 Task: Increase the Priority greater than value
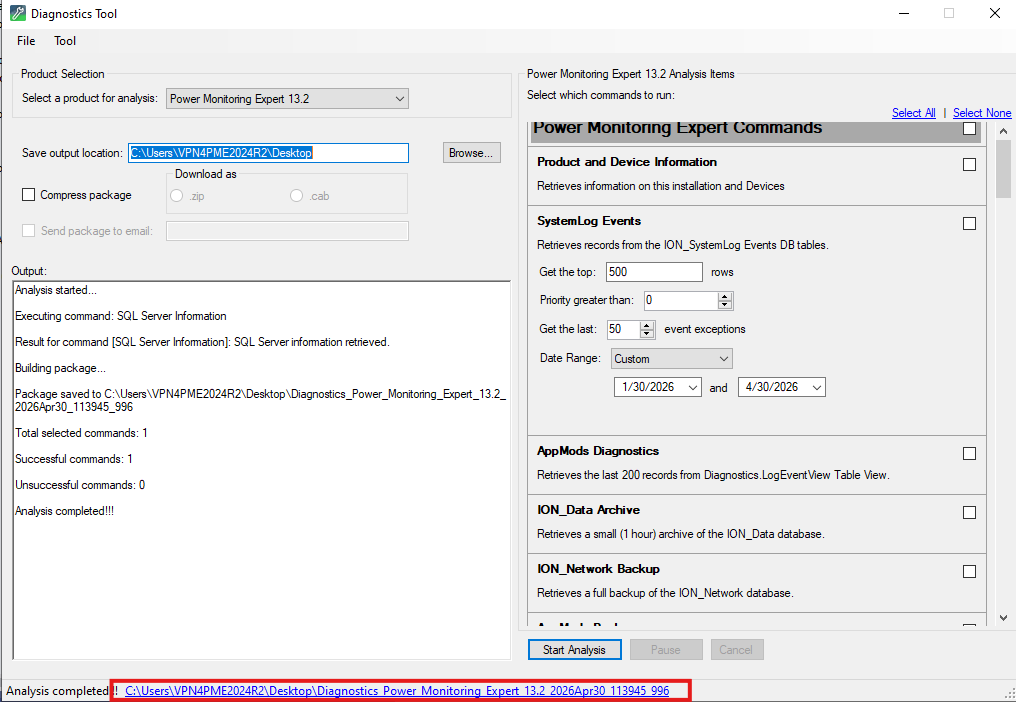(x=725, y=297)
